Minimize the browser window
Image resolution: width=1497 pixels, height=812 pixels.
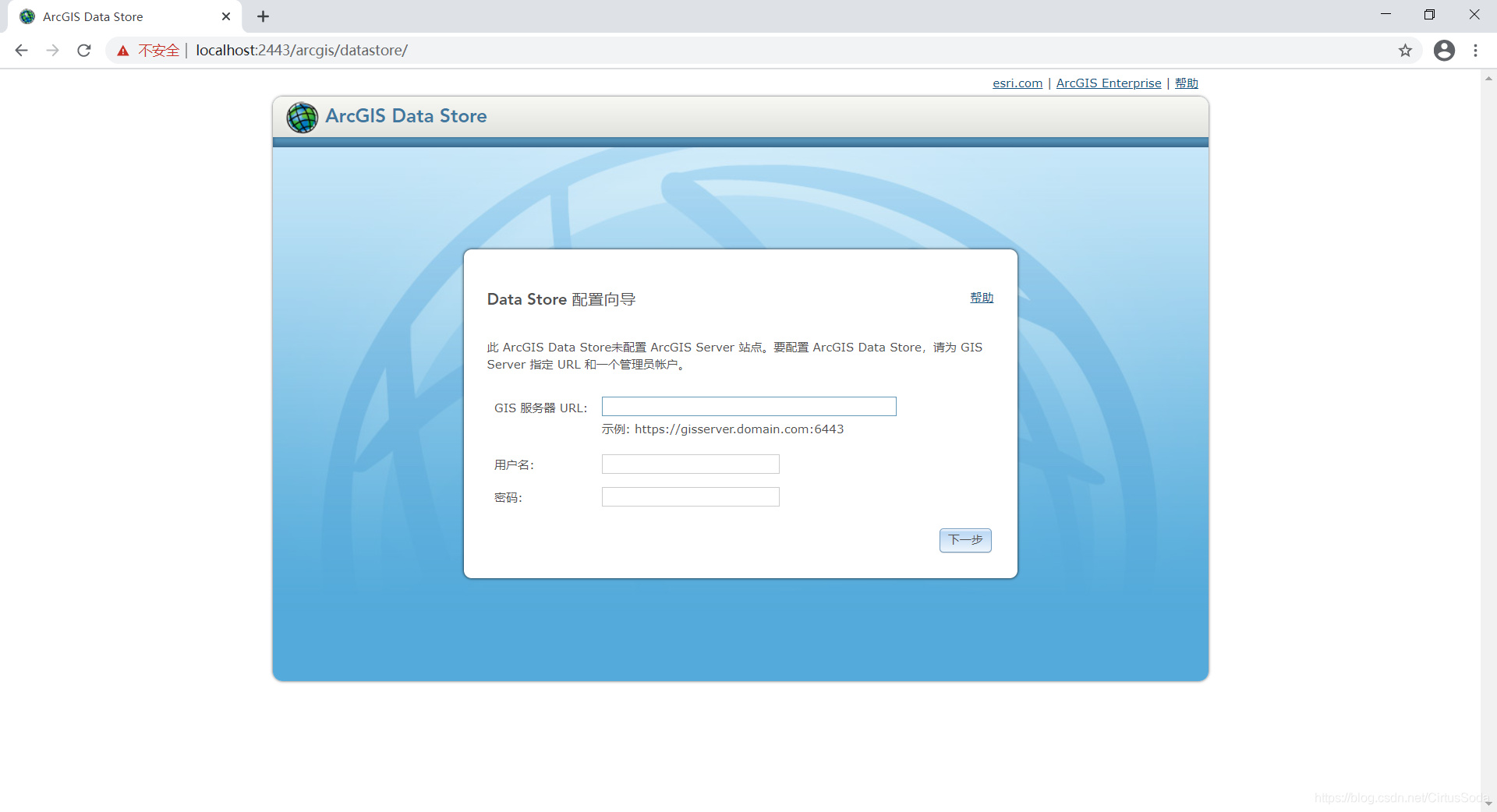pos(1386,15)
